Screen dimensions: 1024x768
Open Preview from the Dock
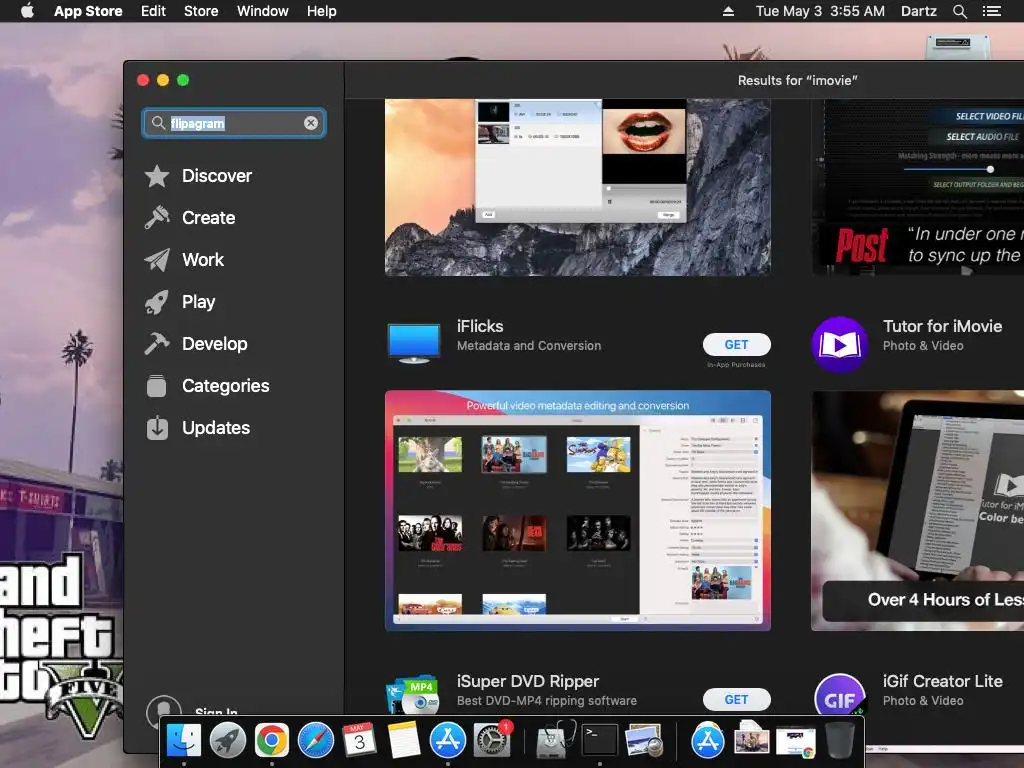[644, 740]
